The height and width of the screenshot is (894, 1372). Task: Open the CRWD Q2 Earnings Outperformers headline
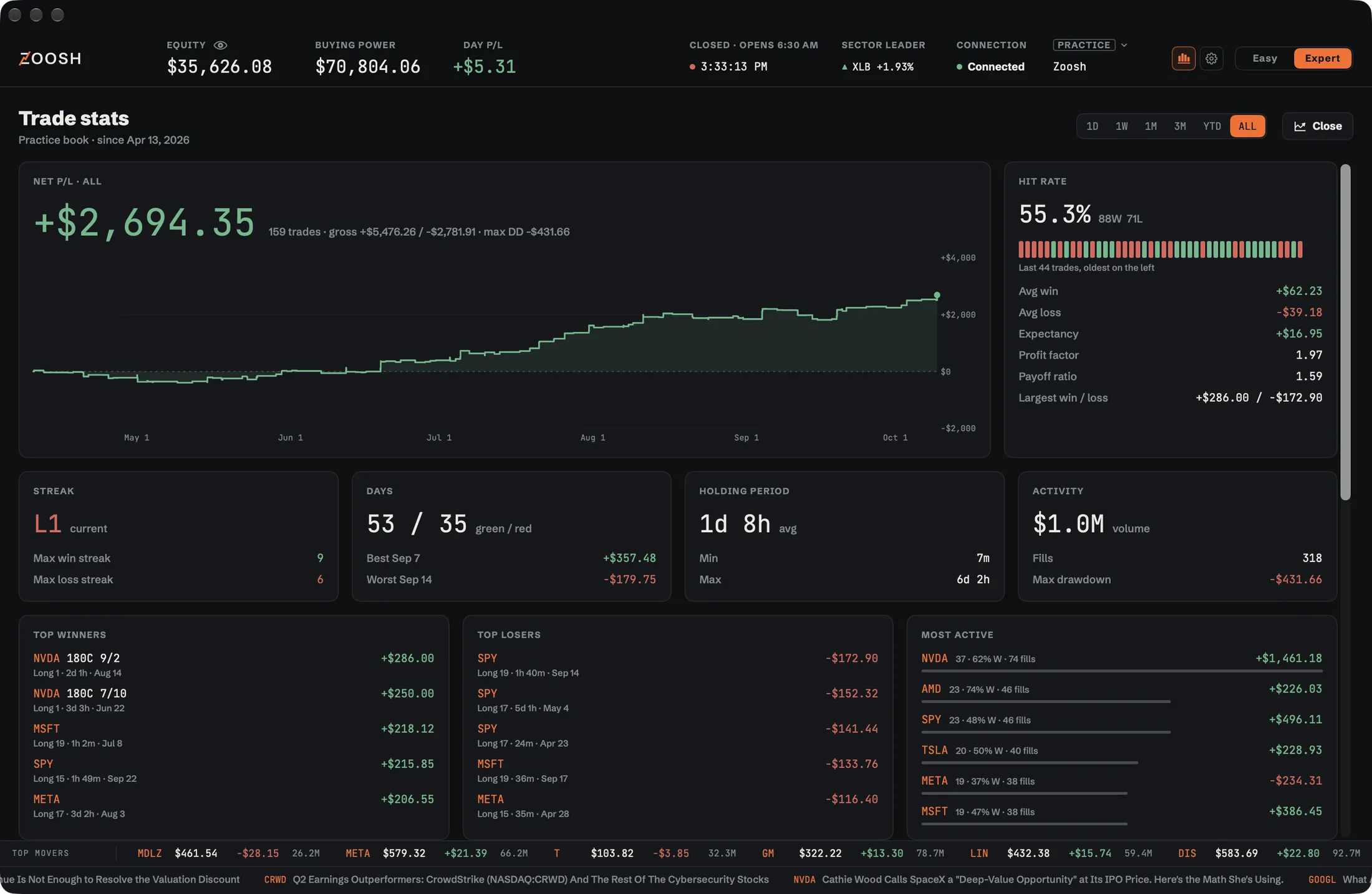point(516,879)
